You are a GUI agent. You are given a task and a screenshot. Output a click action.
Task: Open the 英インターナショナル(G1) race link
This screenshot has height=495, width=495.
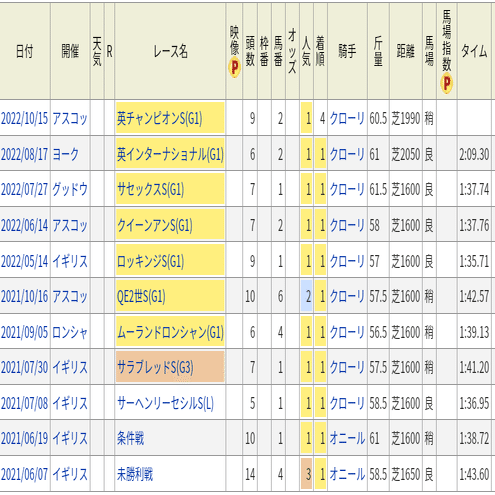170,154
